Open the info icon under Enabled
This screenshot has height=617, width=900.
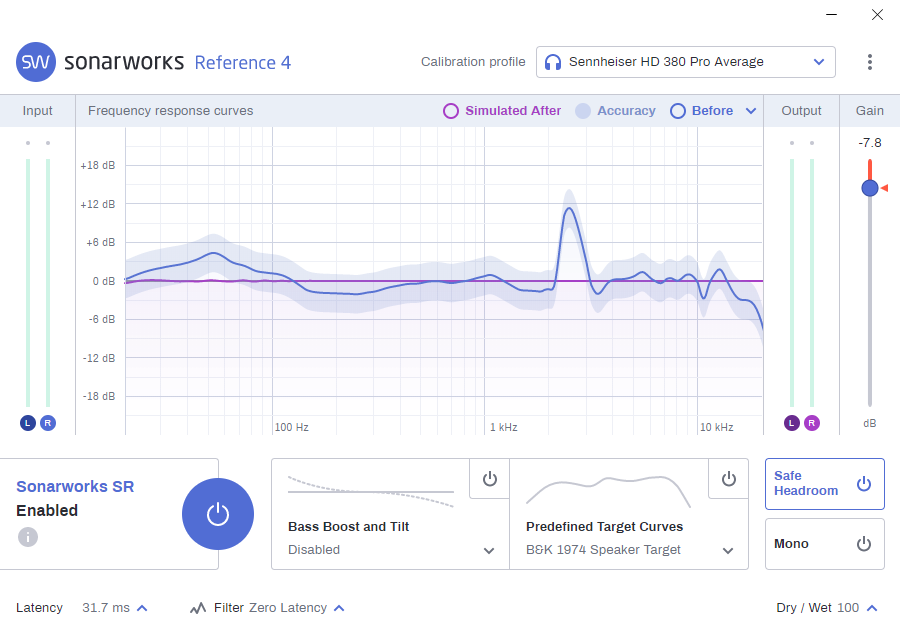coord(28,537)
